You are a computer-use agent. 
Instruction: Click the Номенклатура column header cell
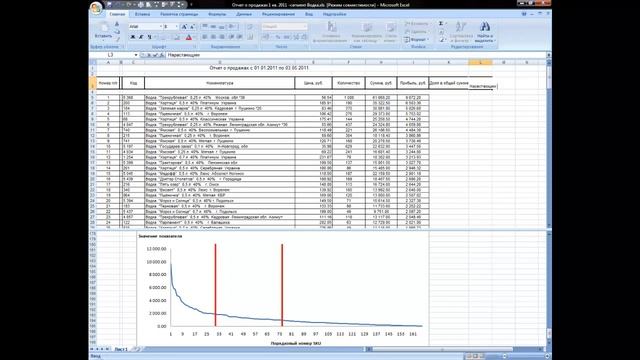(x=220, y=83)
